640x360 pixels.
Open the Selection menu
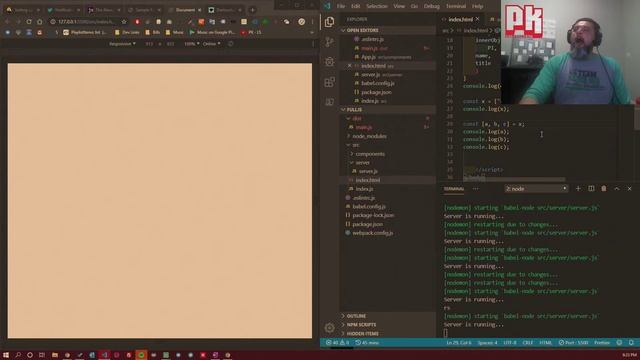(376, 6)
